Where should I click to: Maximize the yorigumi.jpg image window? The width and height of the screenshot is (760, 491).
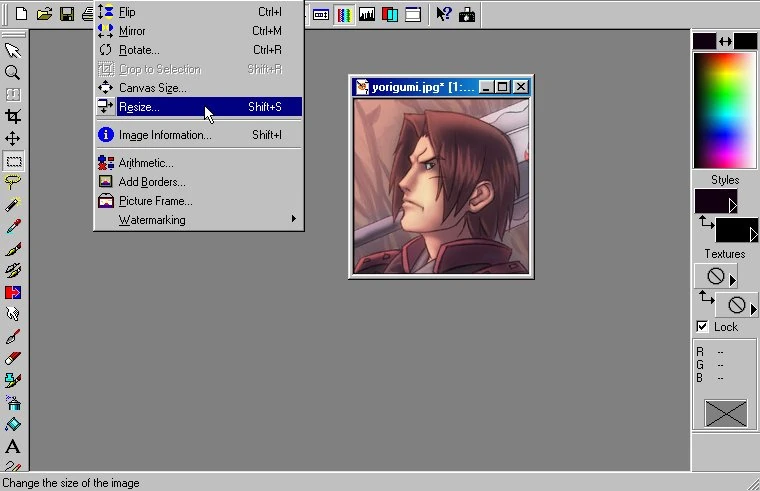503,87
